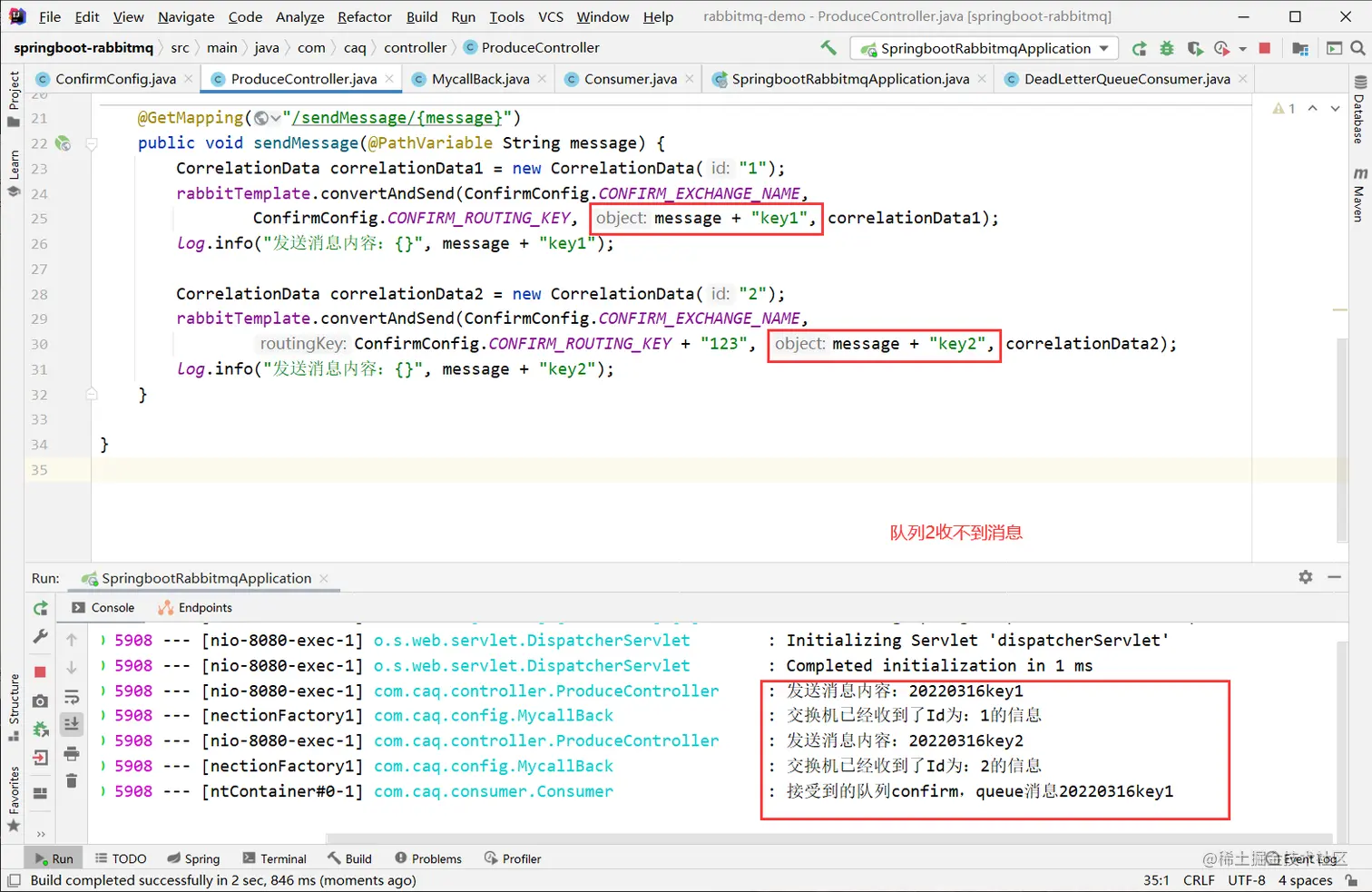Click the springboot-rabbitmq breadcrumb
This screenshot has width=1372, height=892.
click(x=83, y=47)
